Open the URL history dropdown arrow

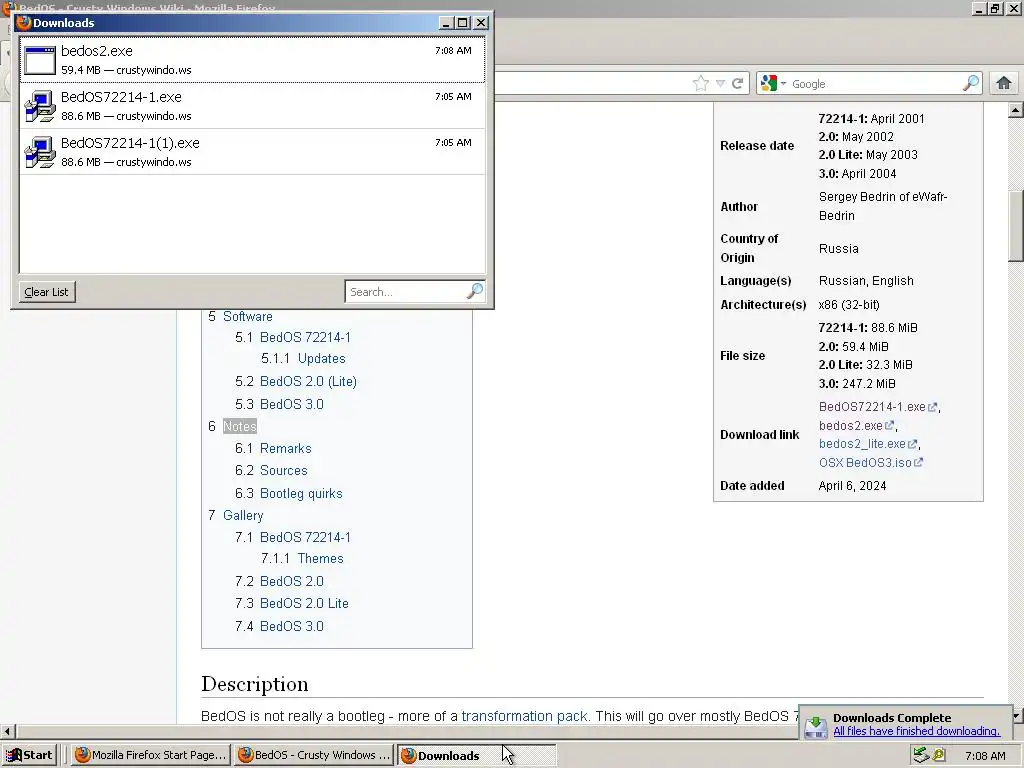(720, 84)
